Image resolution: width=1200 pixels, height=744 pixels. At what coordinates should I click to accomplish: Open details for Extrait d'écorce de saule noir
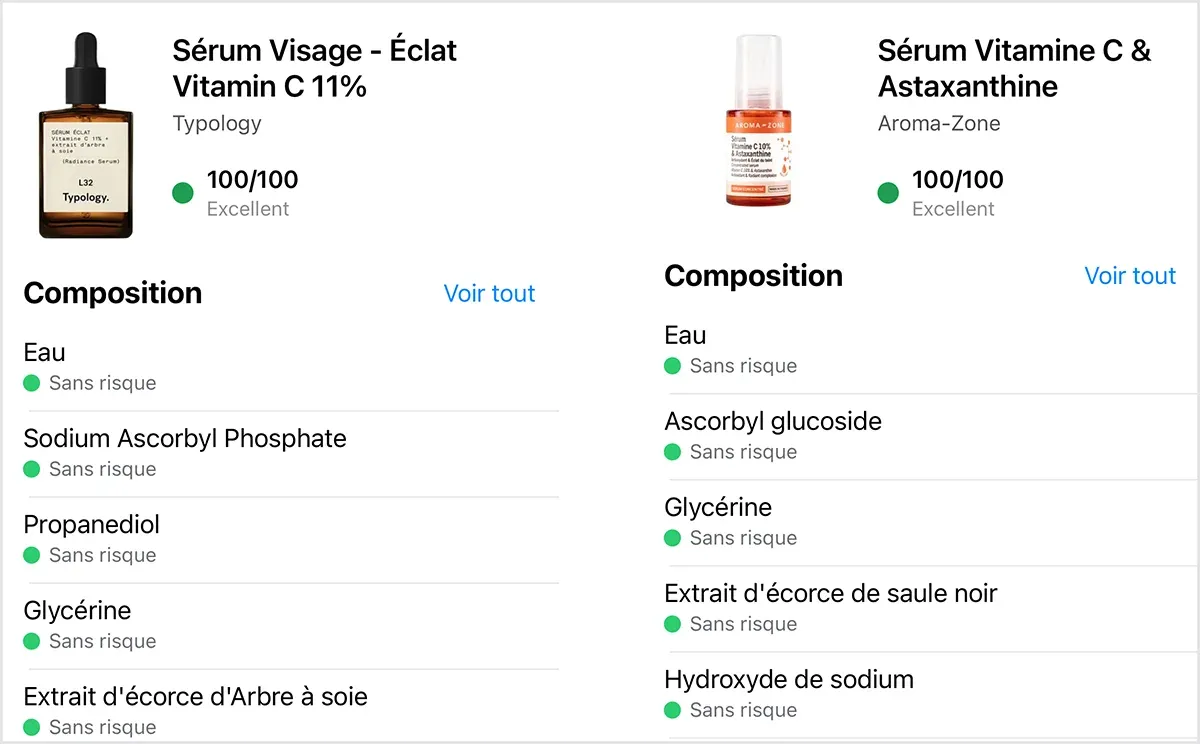pos(830,593)
